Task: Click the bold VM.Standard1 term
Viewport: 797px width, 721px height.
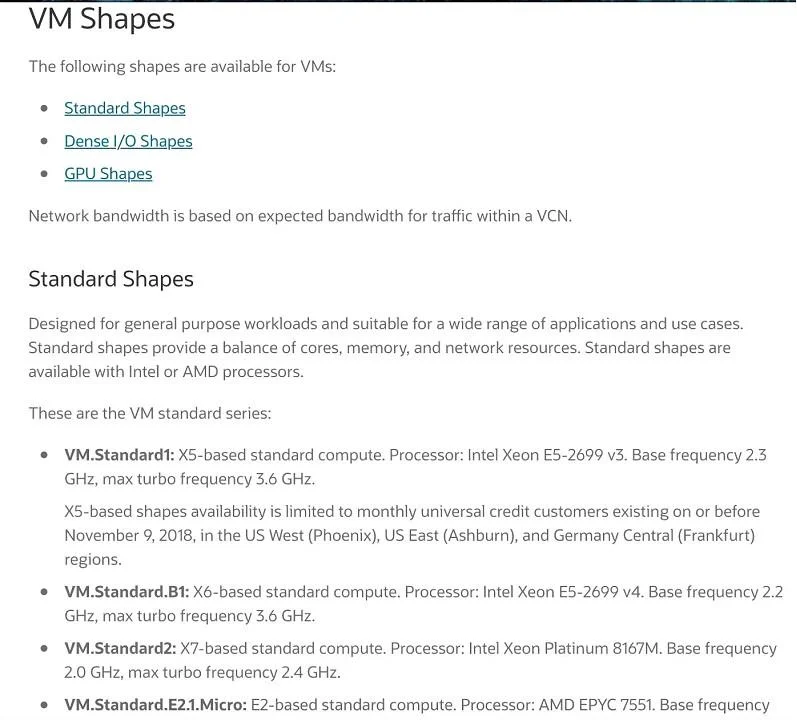Action: pyautogui.click(x=119, y=455)
